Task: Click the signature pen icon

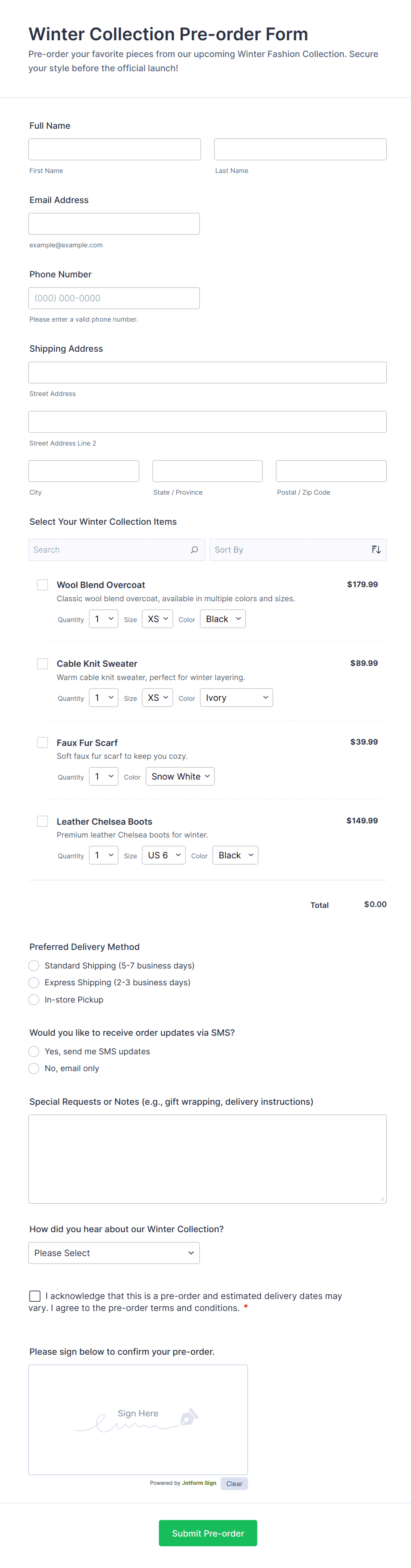Action: coord(188,1417)
